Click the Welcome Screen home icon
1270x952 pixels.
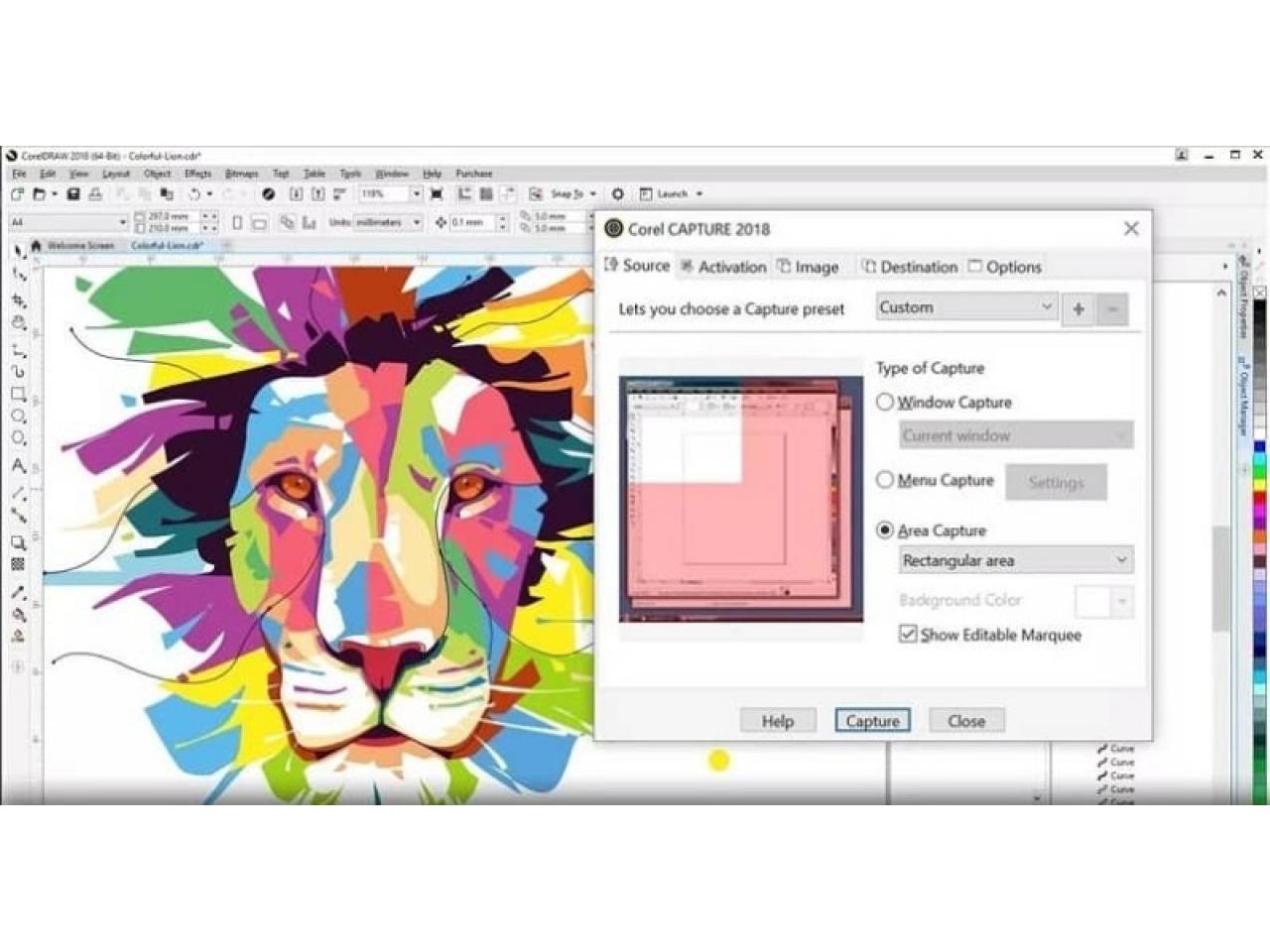coord(37,245)
